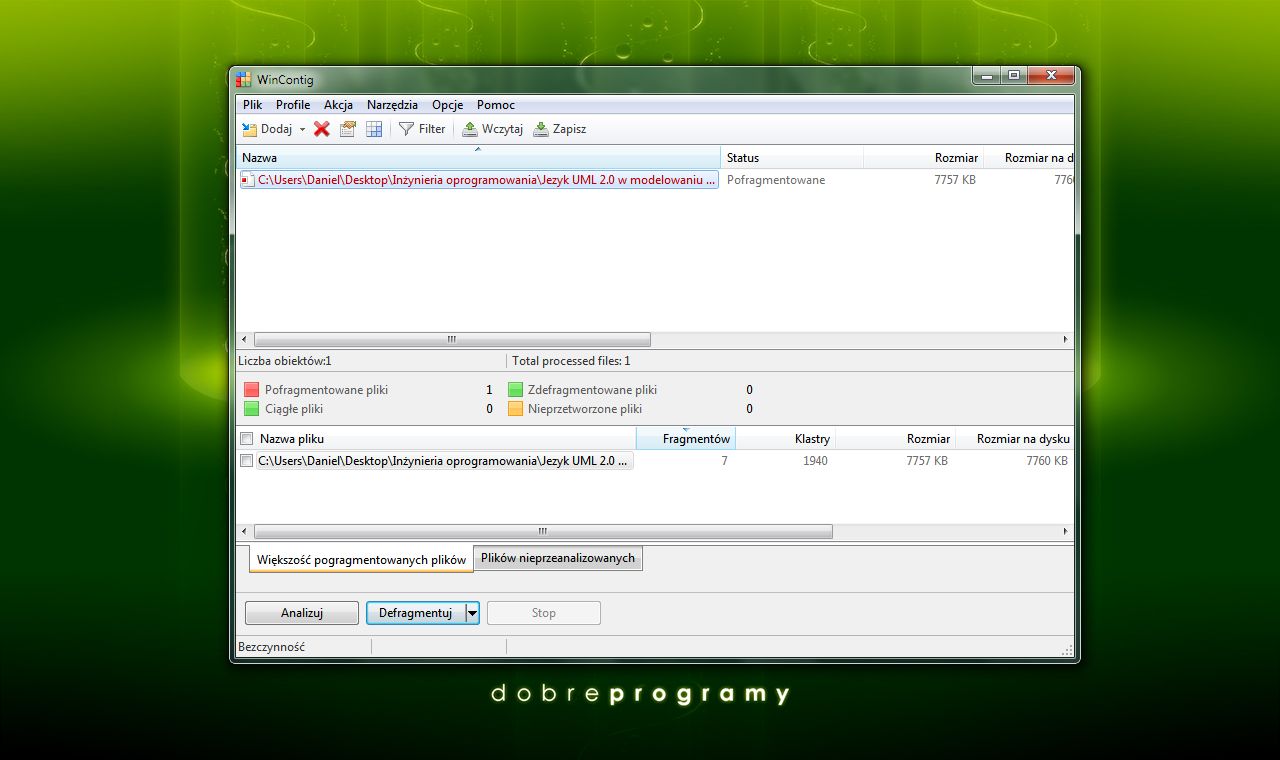Viewport: 1280px width, 760px height.
Task: Check the file row checkbox in lower list
Action: tap(247, 461)
